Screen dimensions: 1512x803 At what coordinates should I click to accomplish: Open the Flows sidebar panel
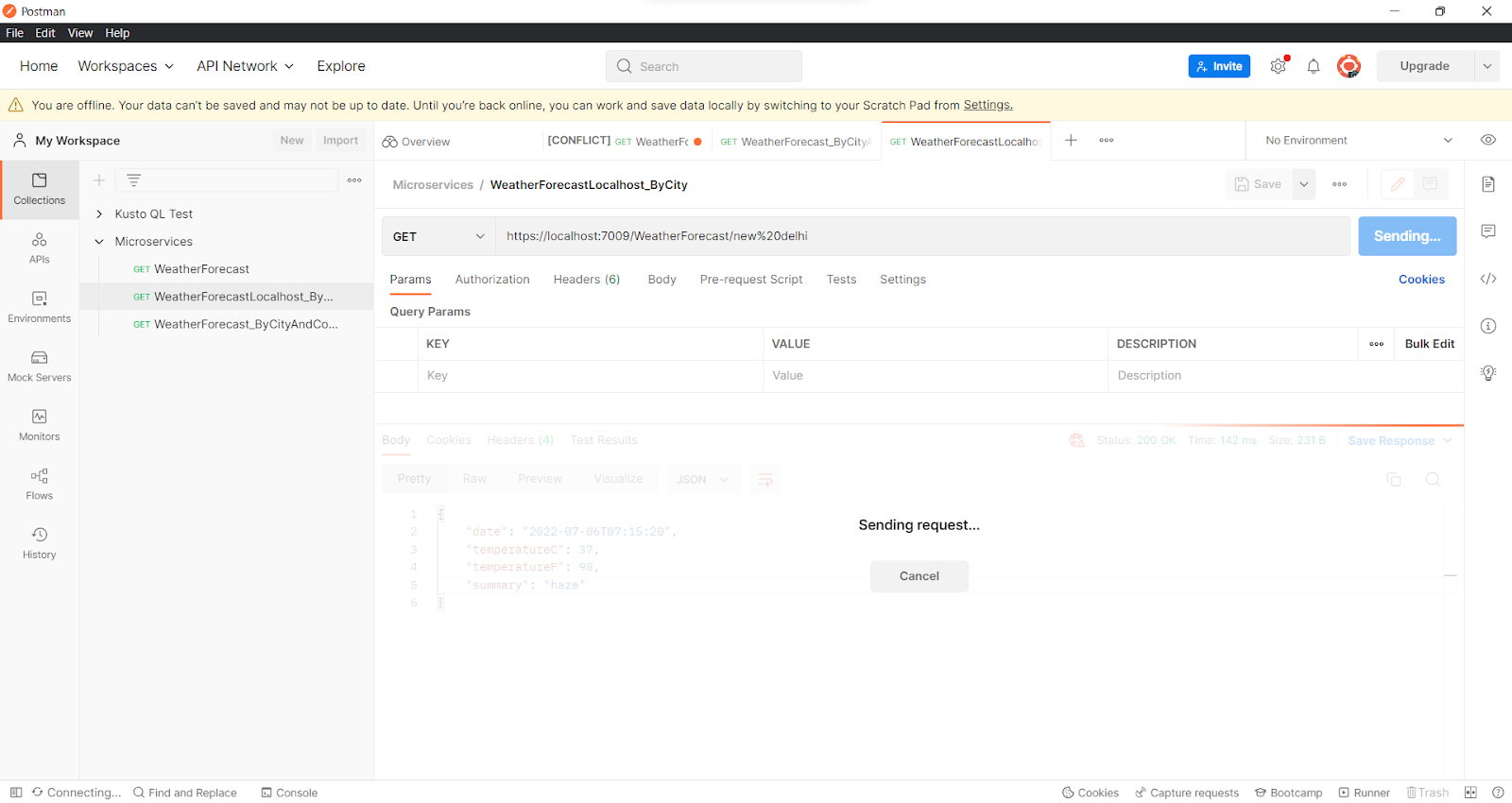pyautogui.click(x=39, y=484)
